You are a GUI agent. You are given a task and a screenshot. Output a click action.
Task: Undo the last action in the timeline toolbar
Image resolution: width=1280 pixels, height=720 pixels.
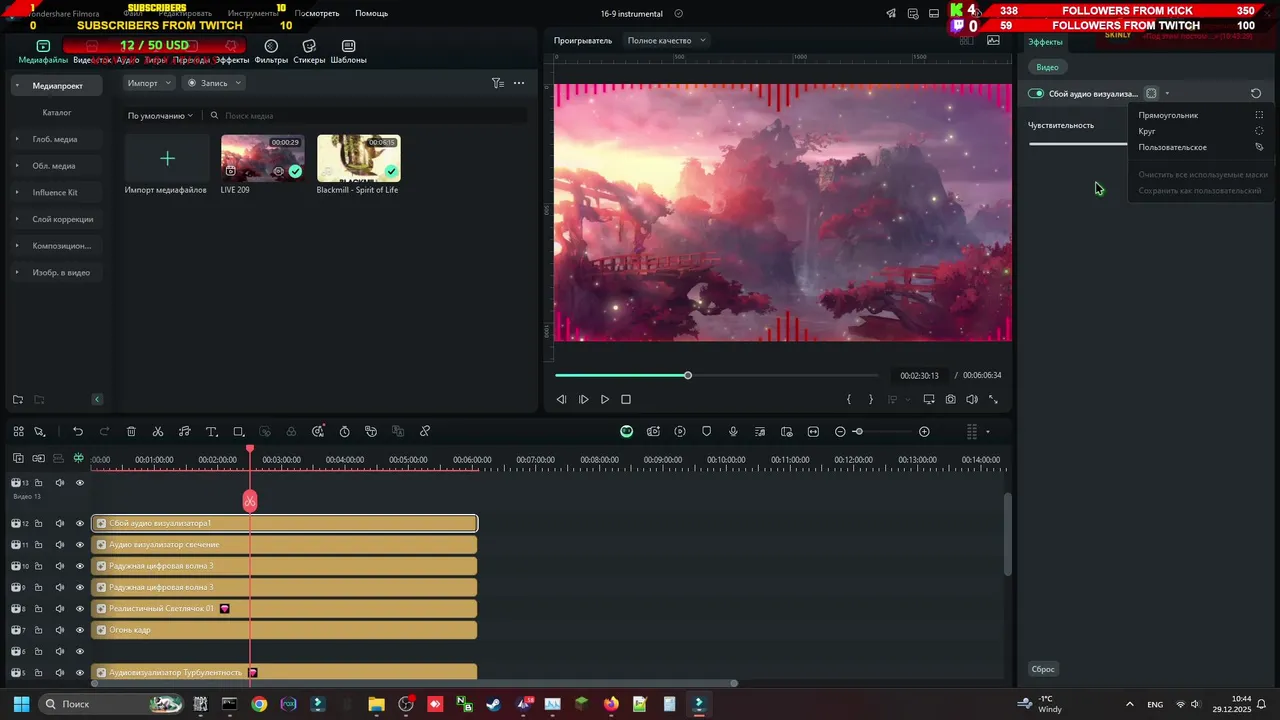[78, 431]
